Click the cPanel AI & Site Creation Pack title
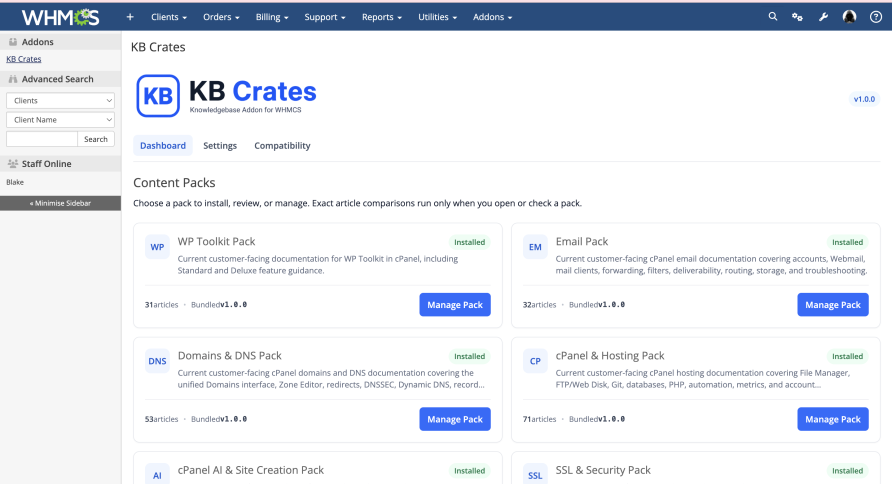This screenshot has width=892, height=484. coord(250,470)
